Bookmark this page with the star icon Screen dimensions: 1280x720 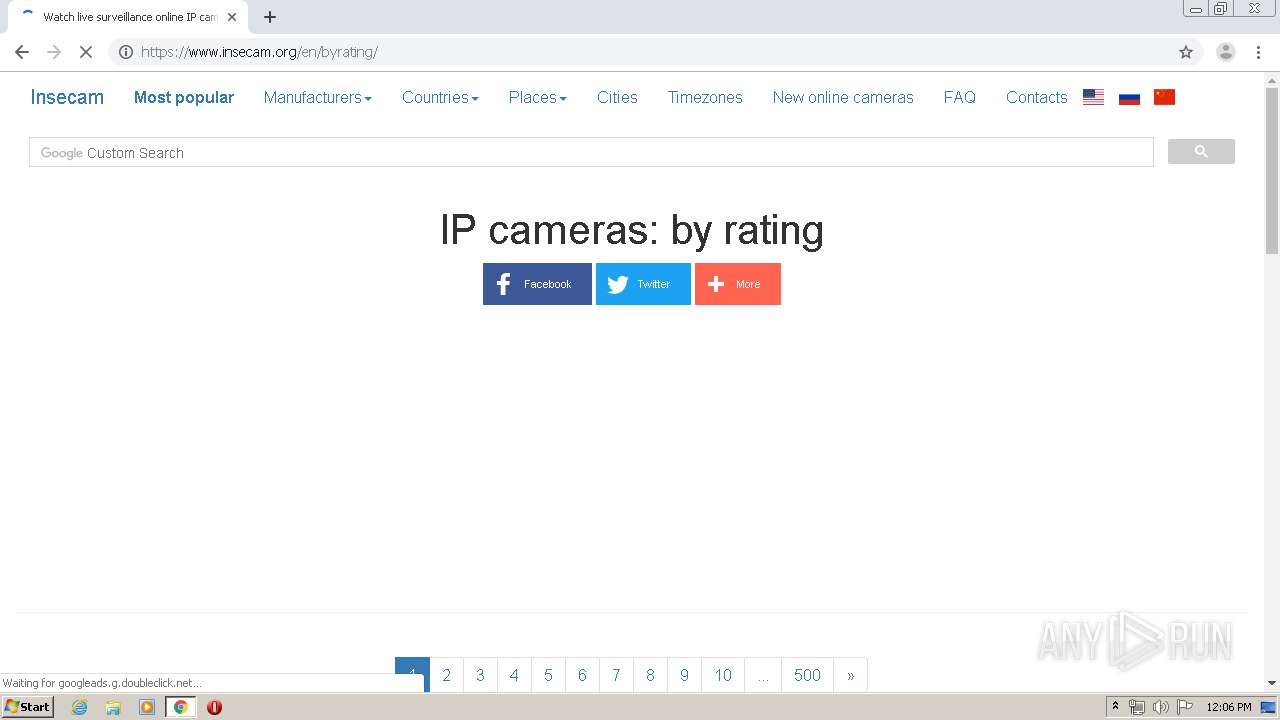1186,52
